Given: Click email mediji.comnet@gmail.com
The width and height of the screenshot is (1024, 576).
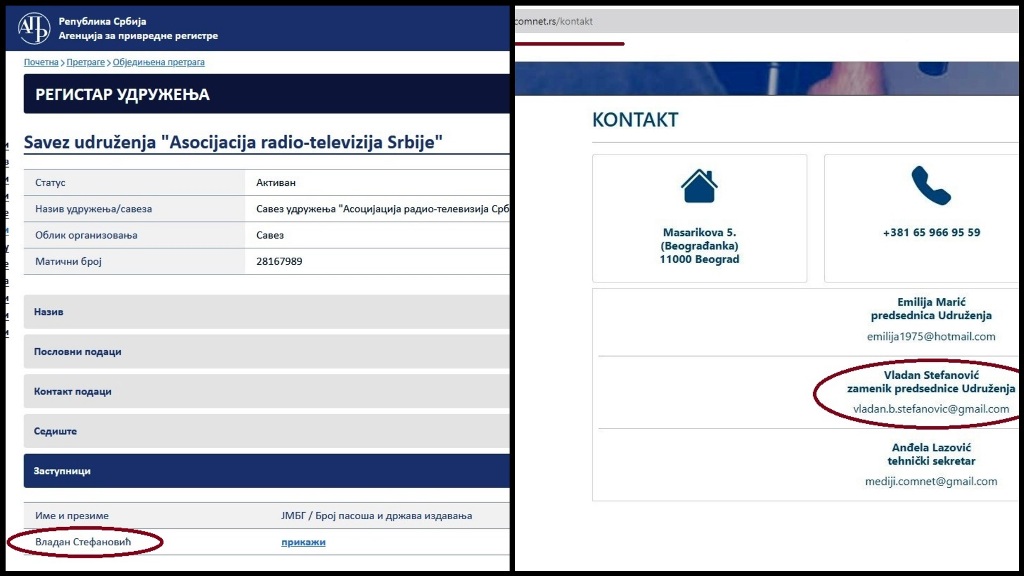Looking at the screenshot, I should (x=931, y=481).
